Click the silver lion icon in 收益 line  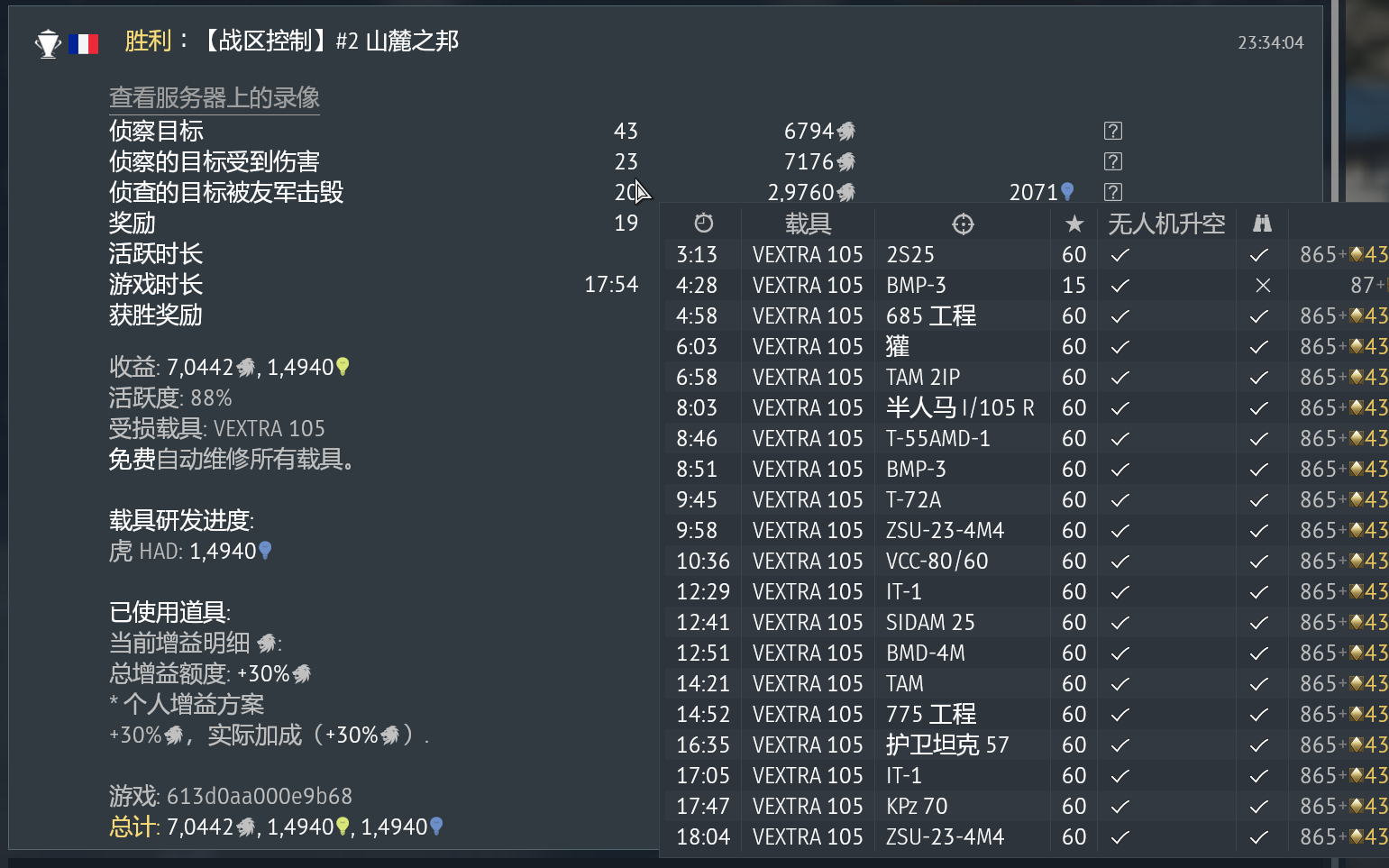click(246, 368)
